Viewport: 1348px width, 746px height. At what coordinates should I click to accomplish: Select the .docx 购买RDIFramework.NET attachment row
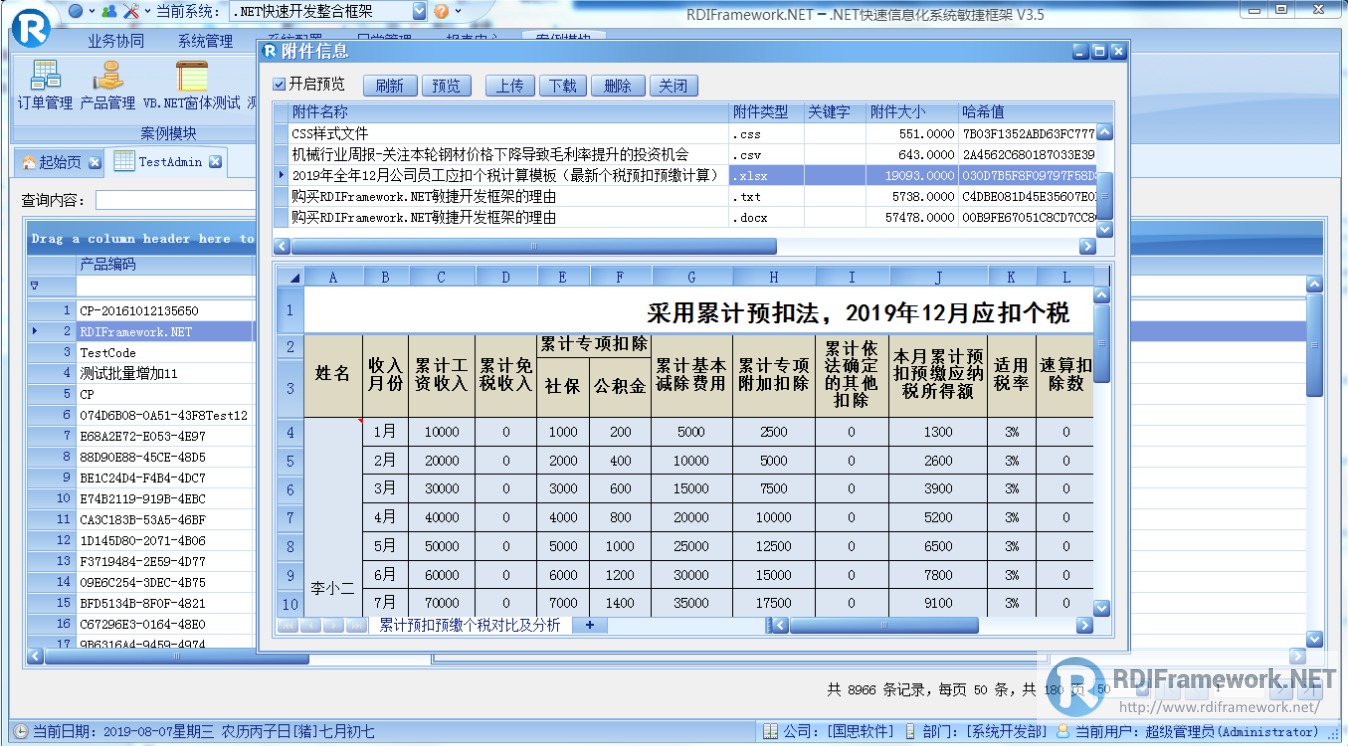686,217
